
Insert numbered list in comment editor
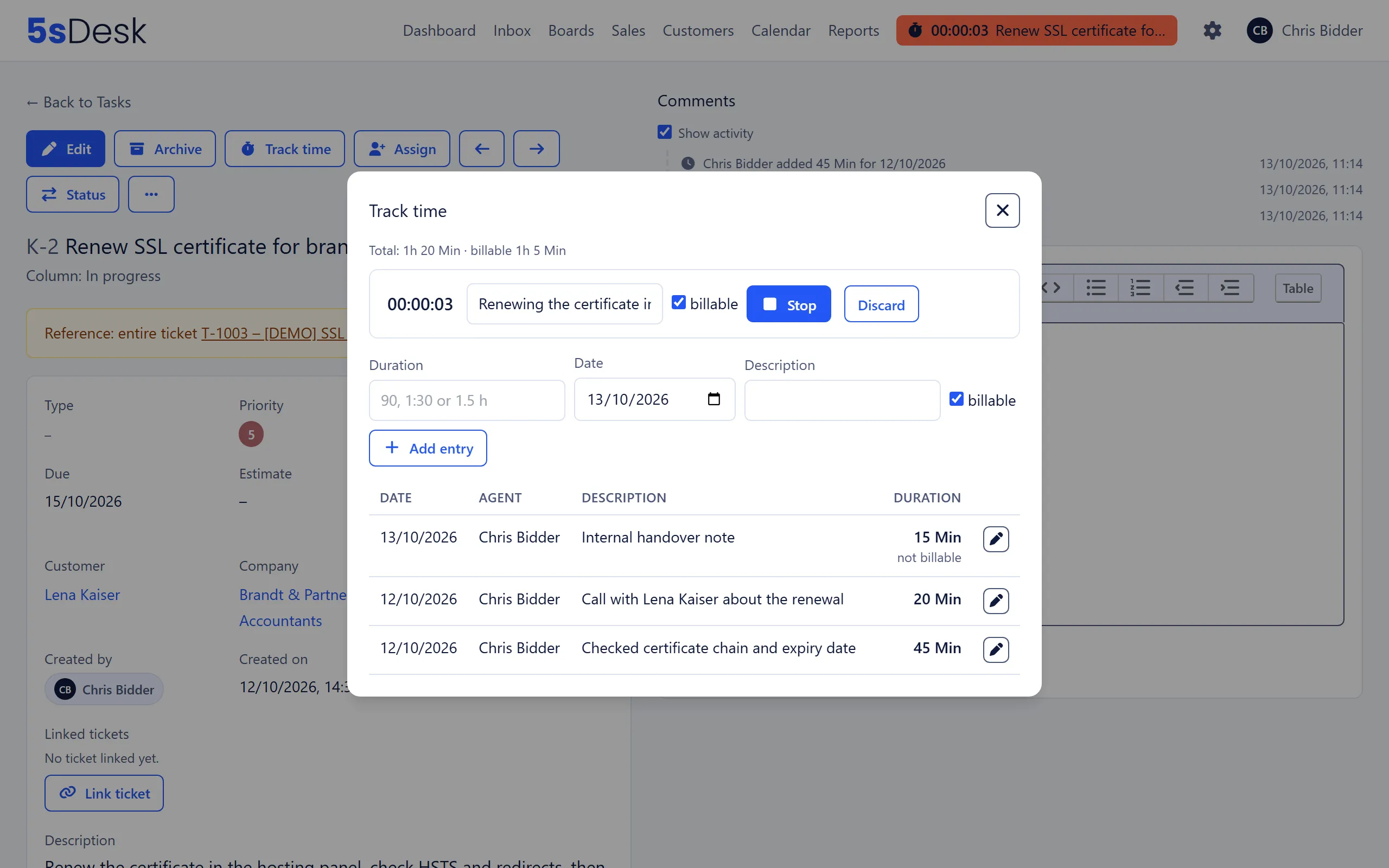coord(1140,288)
